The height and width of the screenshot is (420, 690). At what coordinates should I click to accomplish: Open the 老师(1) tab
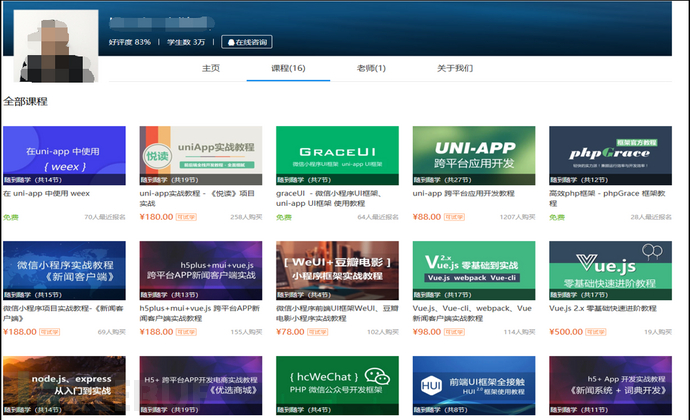(371, 68)
